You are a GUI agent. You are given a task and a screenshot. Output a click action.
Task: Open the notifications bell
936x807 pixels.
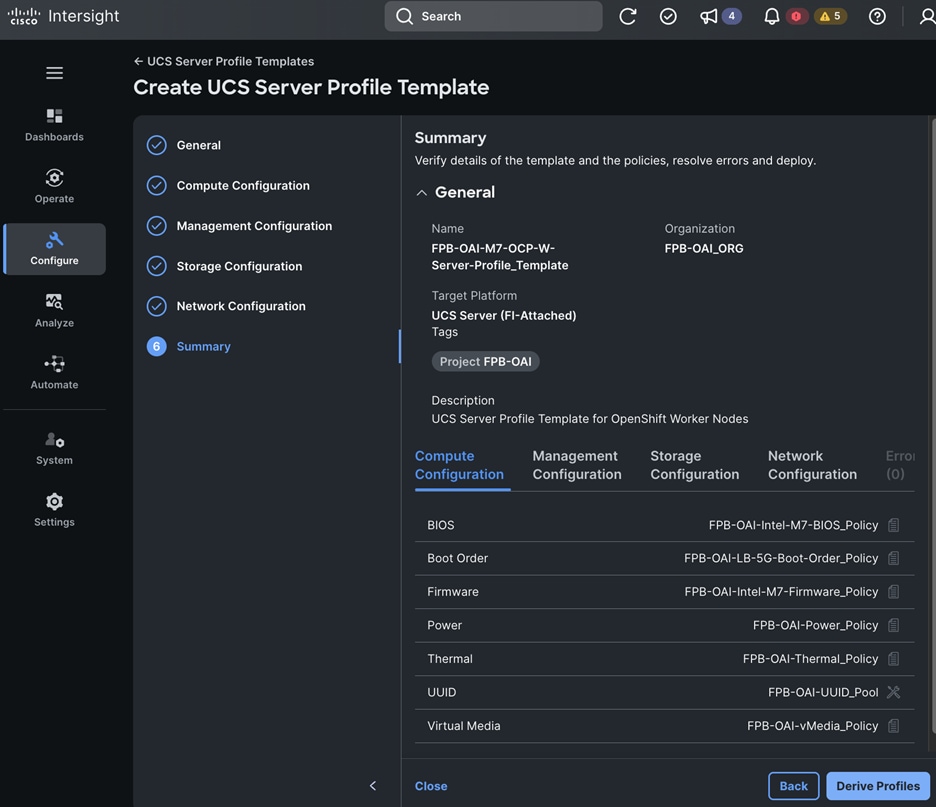(x=771, y=16)
